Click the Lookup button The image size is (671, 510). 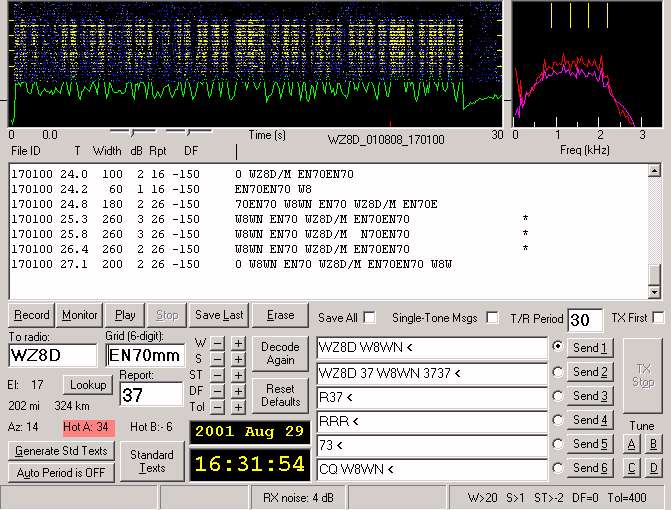coord(88,385)
